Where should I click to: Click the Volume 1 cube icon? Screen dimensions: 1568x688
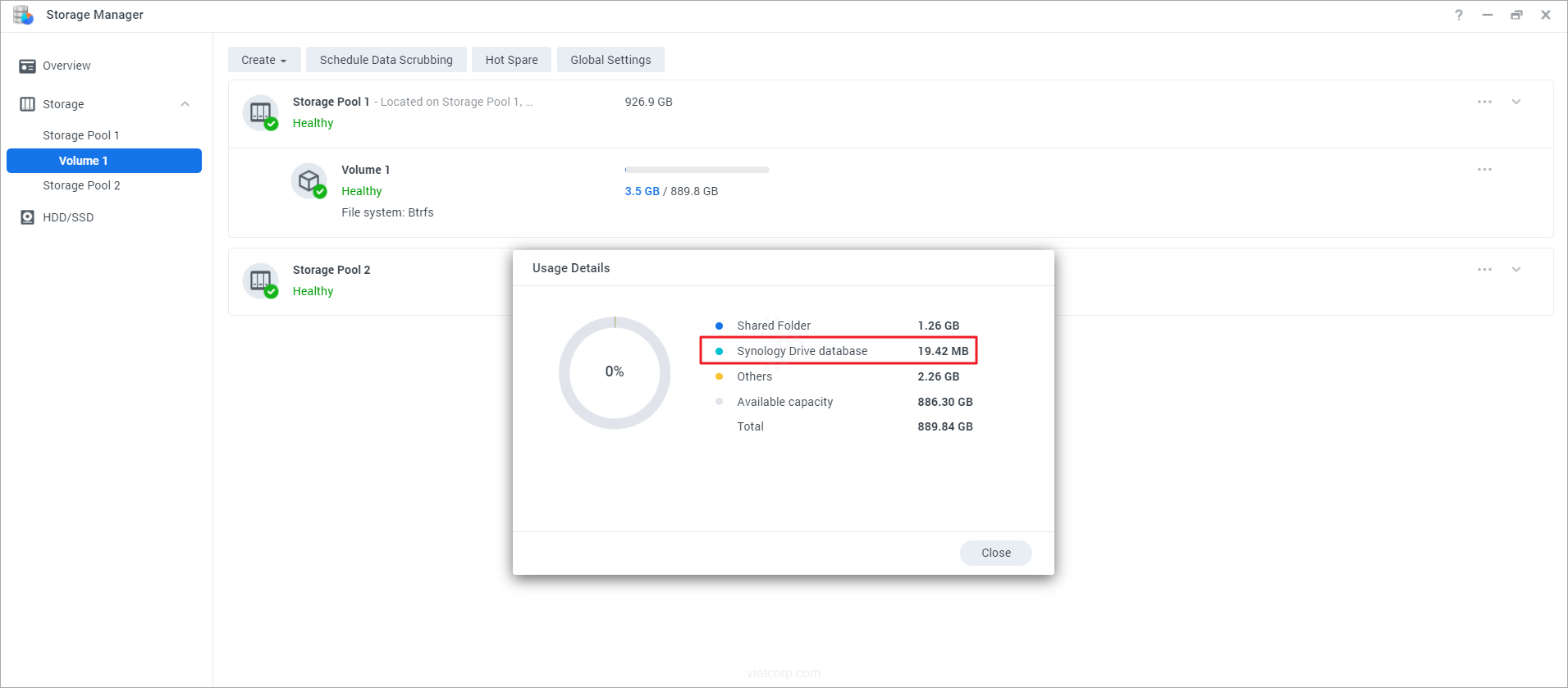tap(309, 180)
